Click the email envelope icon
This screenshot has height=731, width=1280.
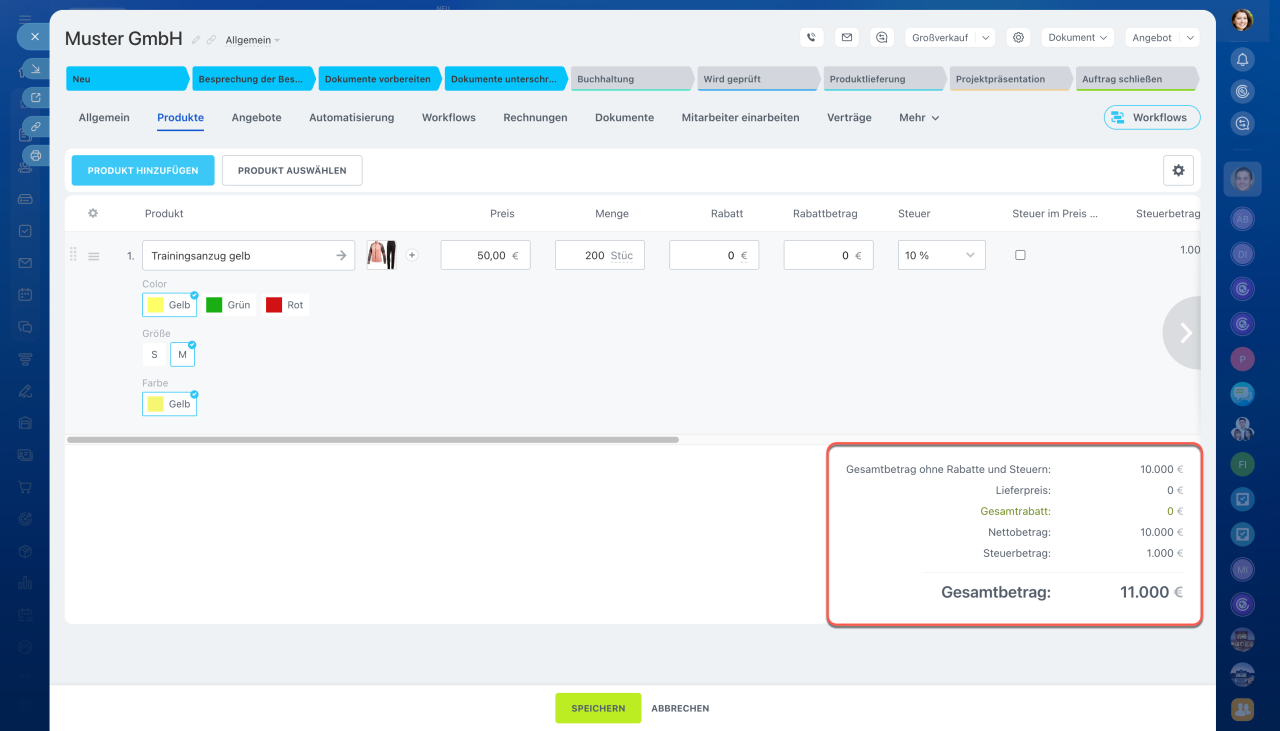847,37
